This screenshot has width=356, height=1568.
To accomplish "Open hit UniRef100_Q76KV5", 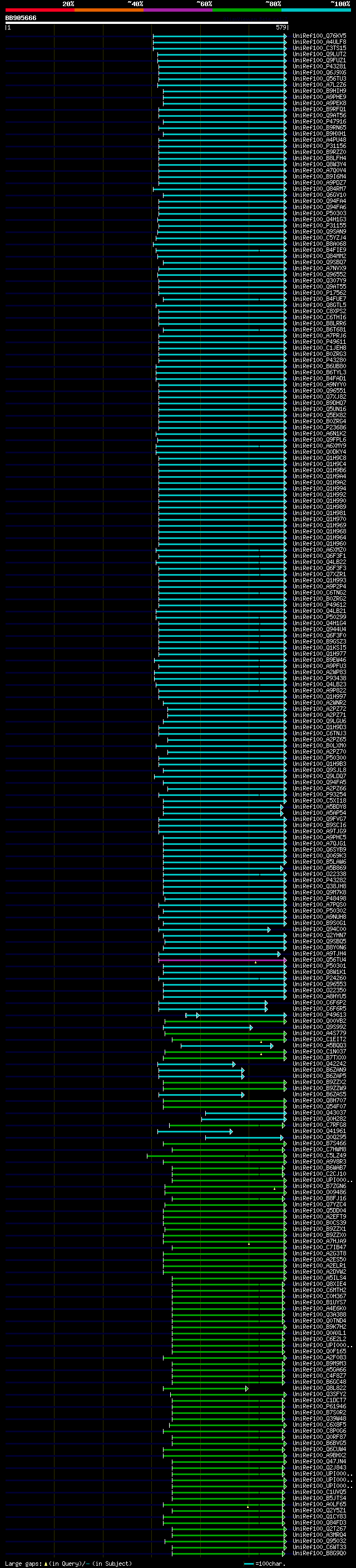I will coord(319,36).
